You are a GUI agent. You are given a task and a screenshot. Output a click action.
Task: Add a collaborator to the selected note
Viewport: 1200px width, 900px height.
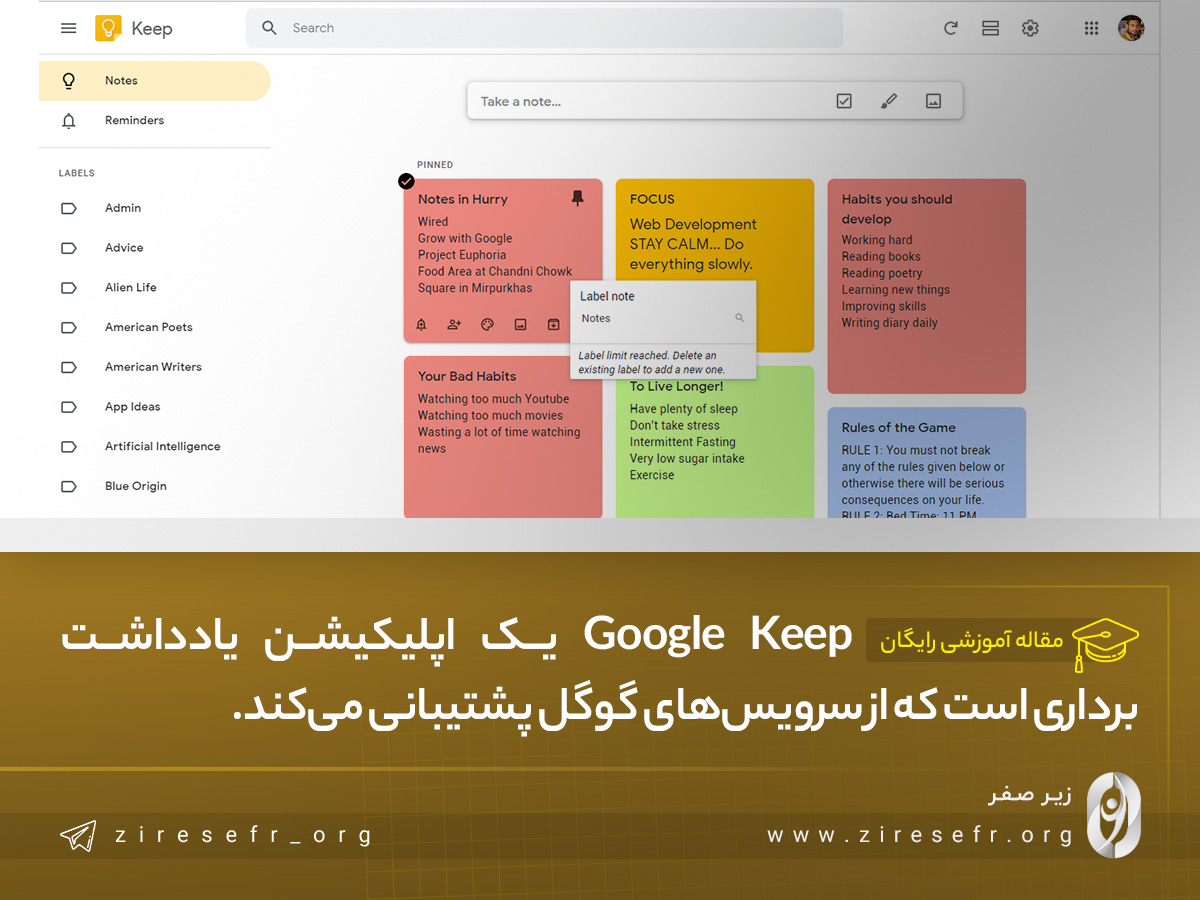coord(454,324)
